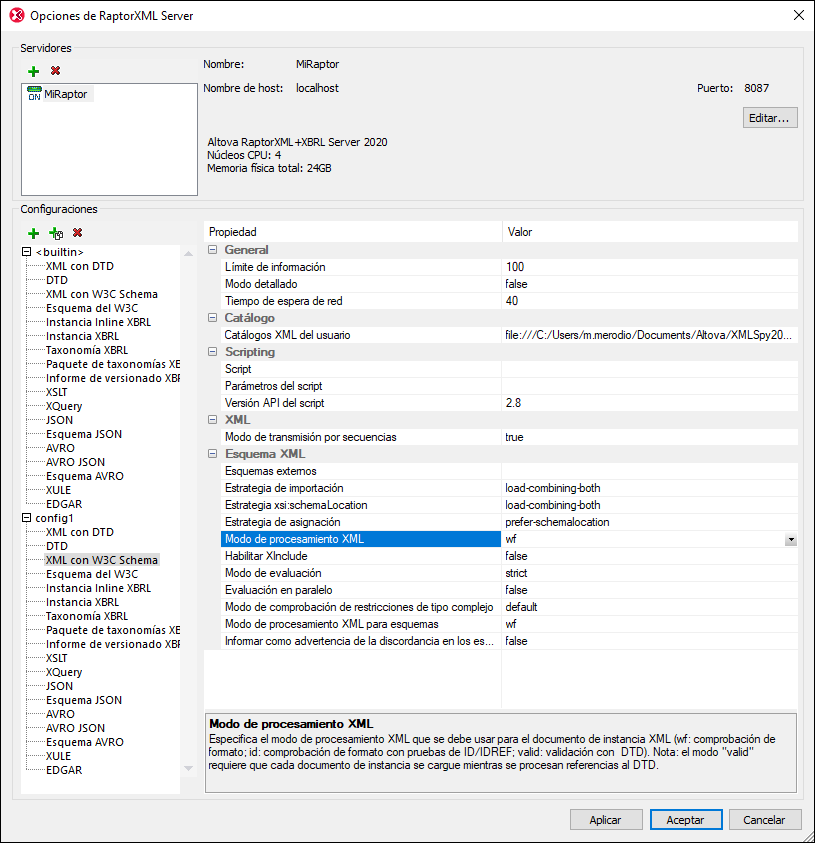The image size is (815, 843).
Task: Open the port editor via Editar button
Action: coord(768,117)
